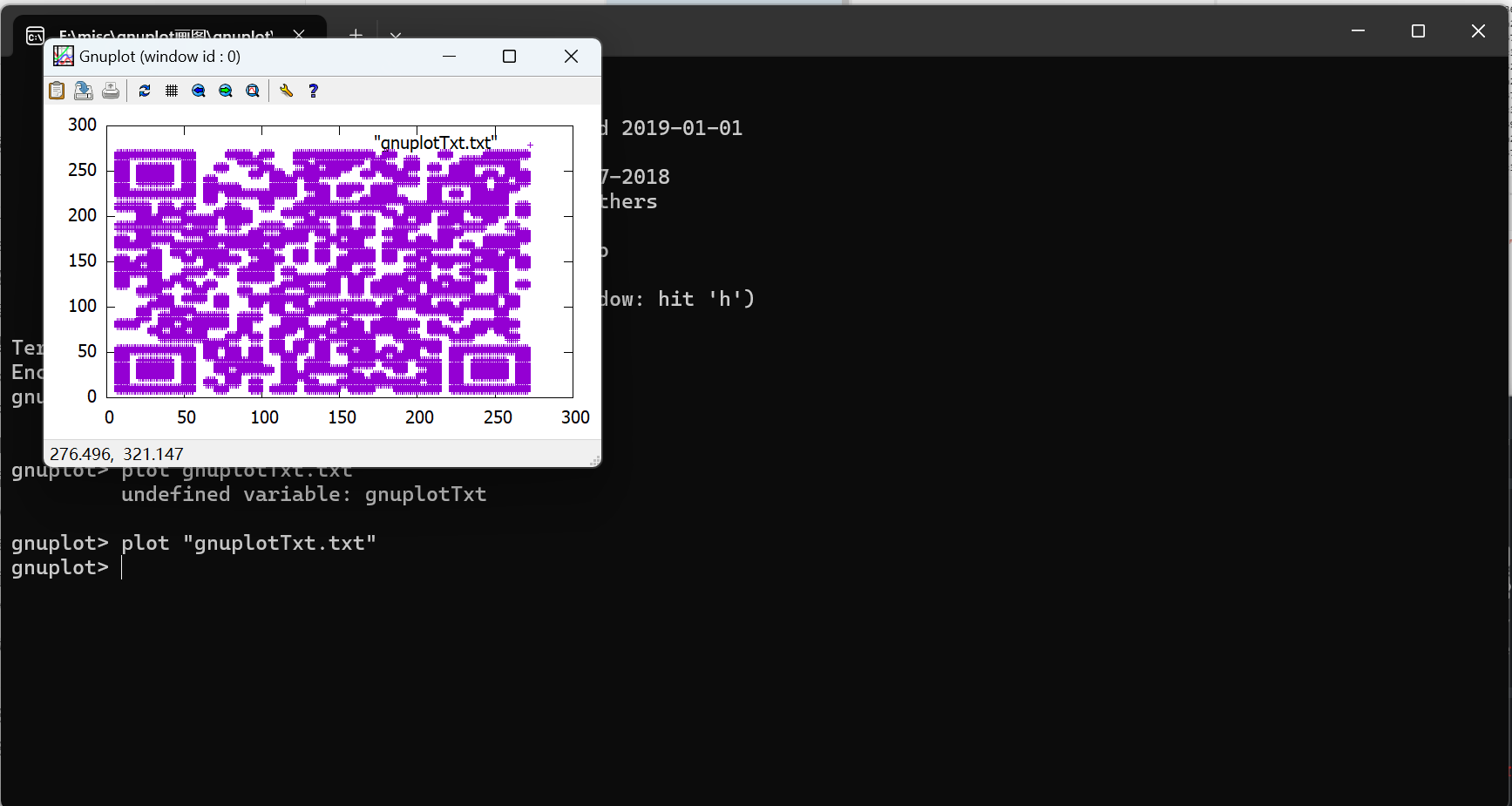This screenshot has height=806, width=1512.
Task: Click the resize grip of the Gnuplot window
Action: click(x=595, y=461)
